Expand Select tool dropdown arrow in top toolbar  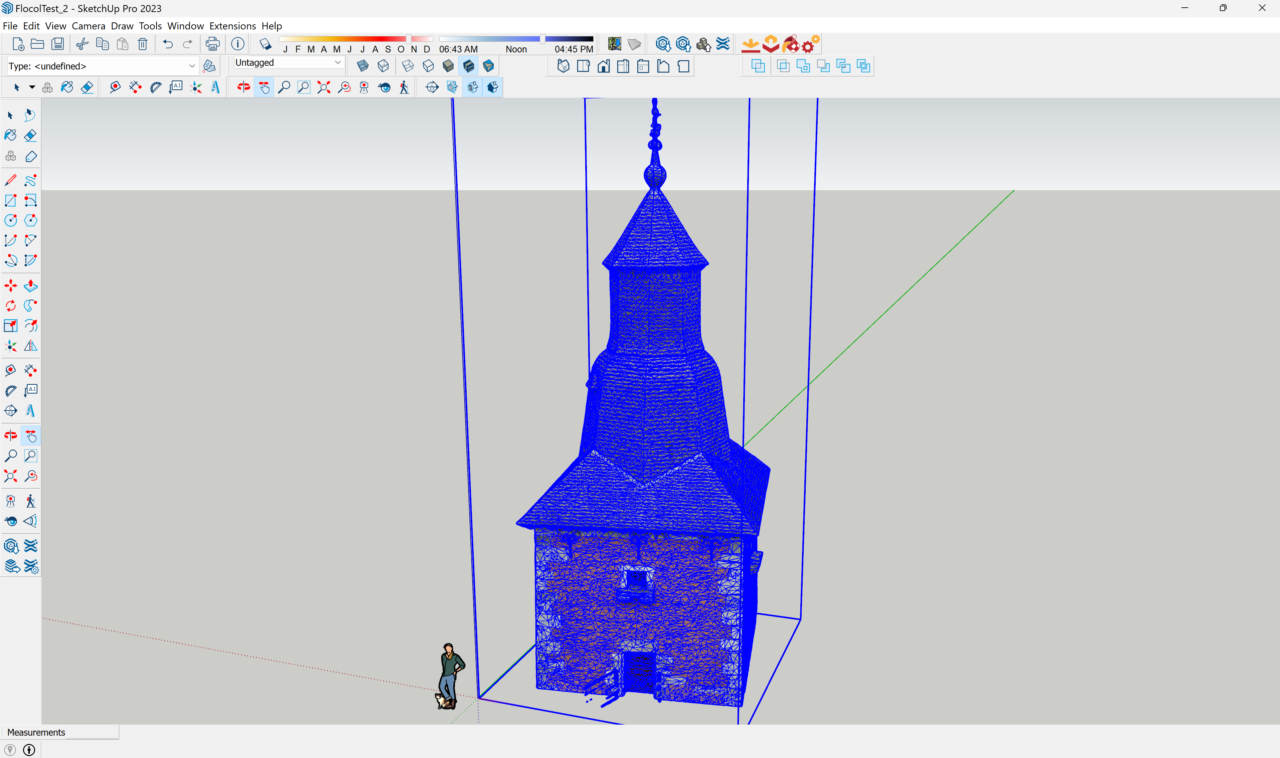tap(32, 88)
